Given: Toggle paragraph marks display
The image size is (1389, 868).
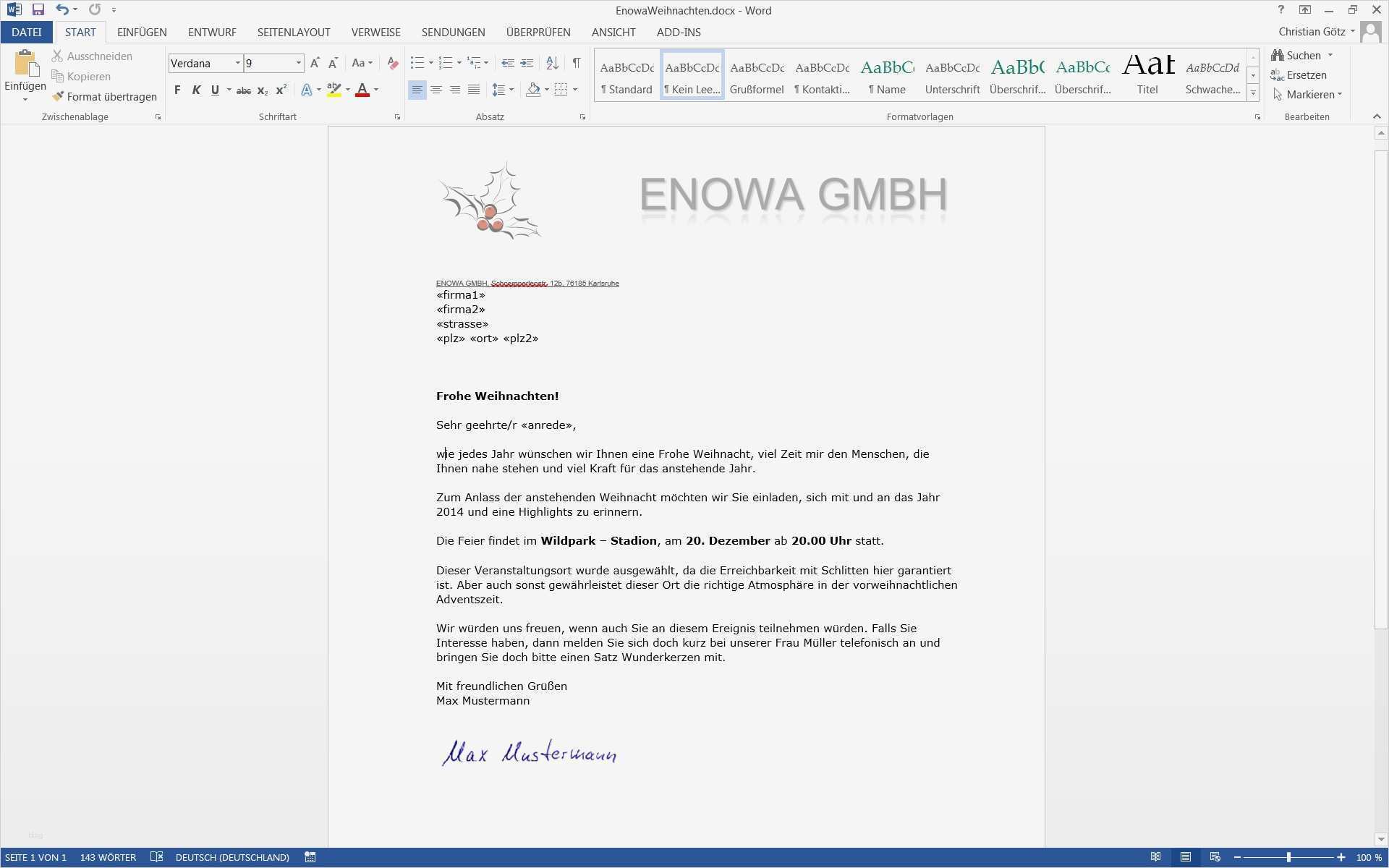Looking at the screenshot, I should point(577,64).
